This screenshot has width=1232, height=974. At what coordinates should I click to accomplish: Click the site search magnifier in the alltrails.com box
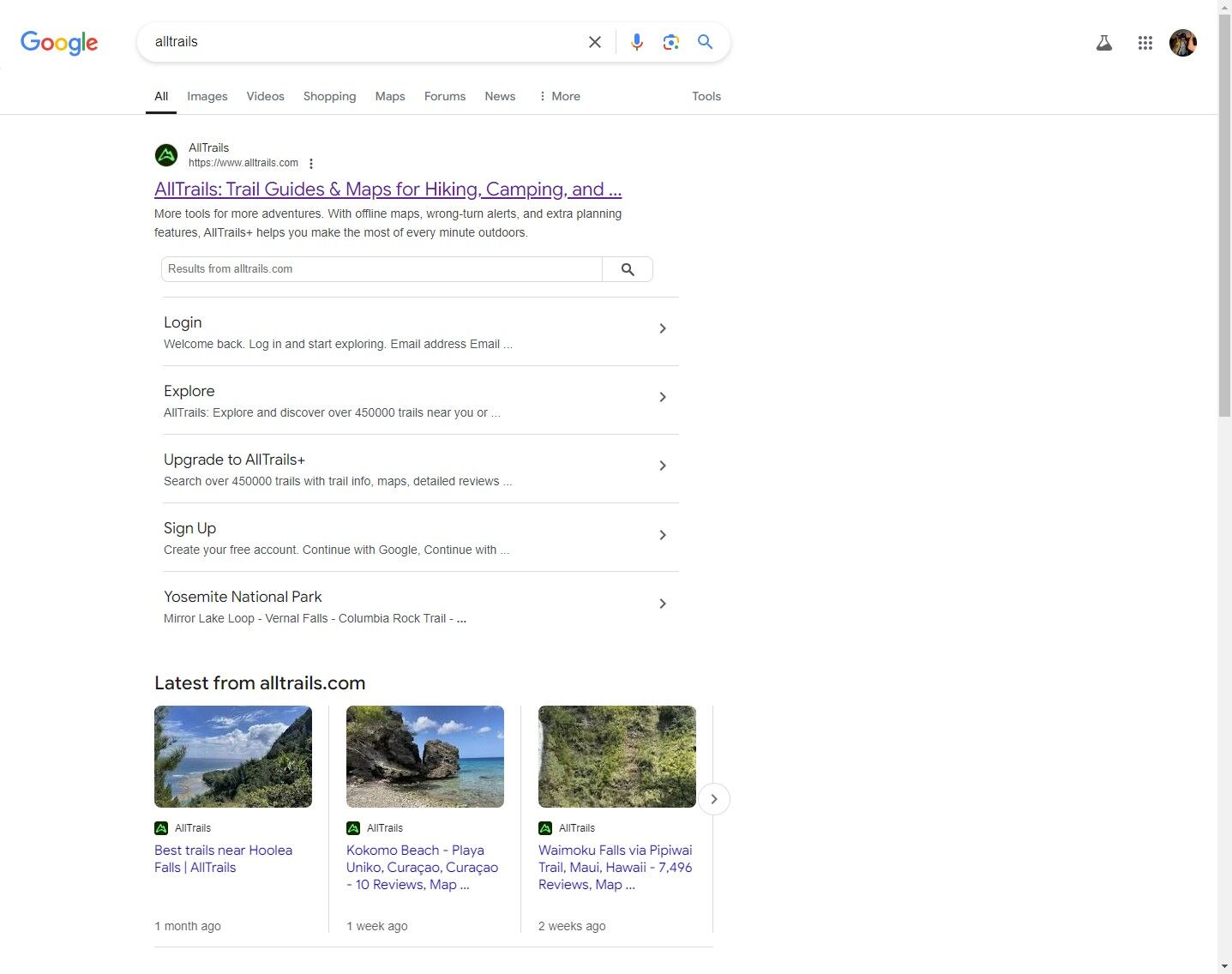click(628, 269)
